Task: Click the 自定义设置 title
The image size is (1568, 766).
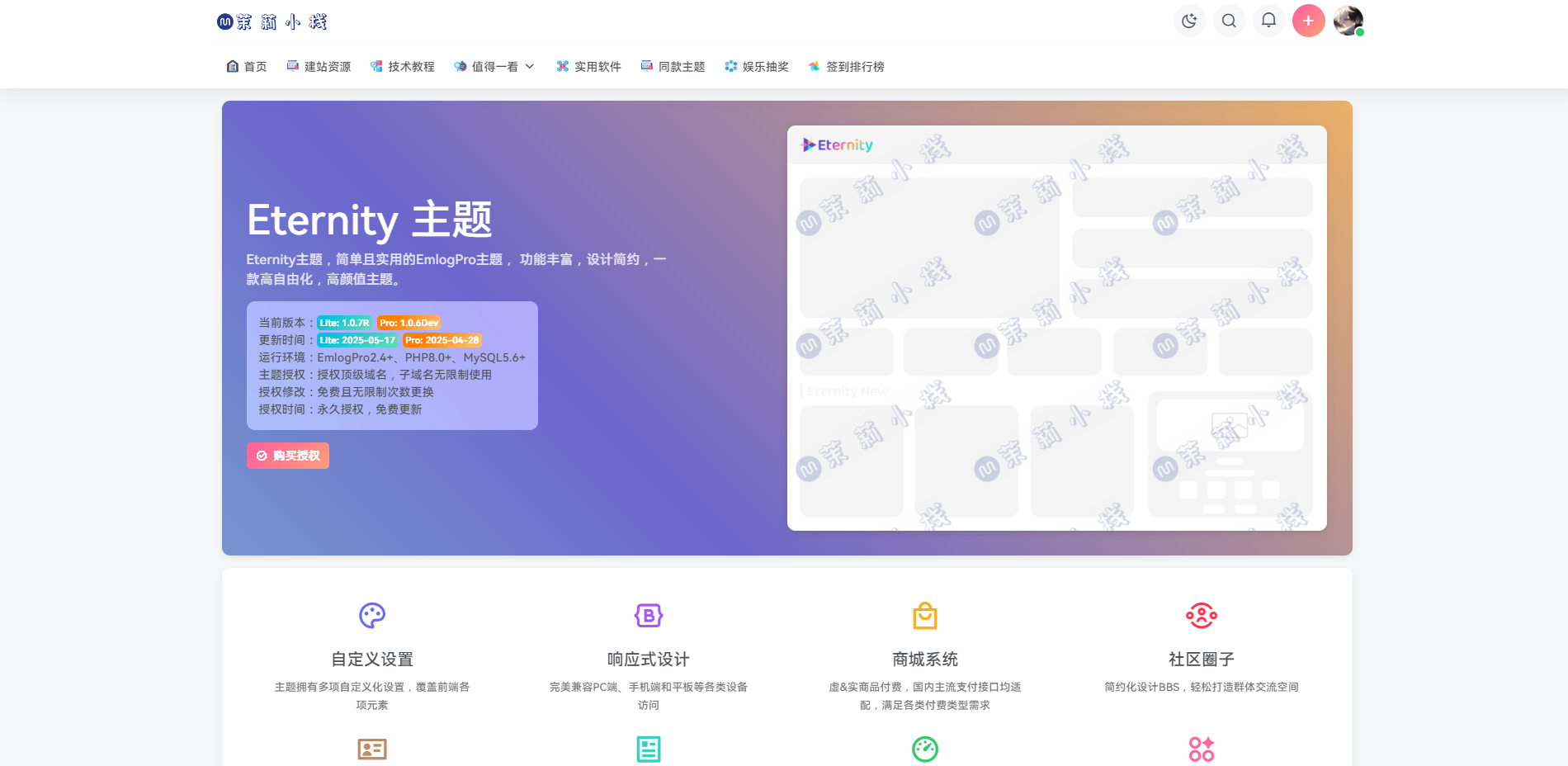Action: click(x=372, y=659)
